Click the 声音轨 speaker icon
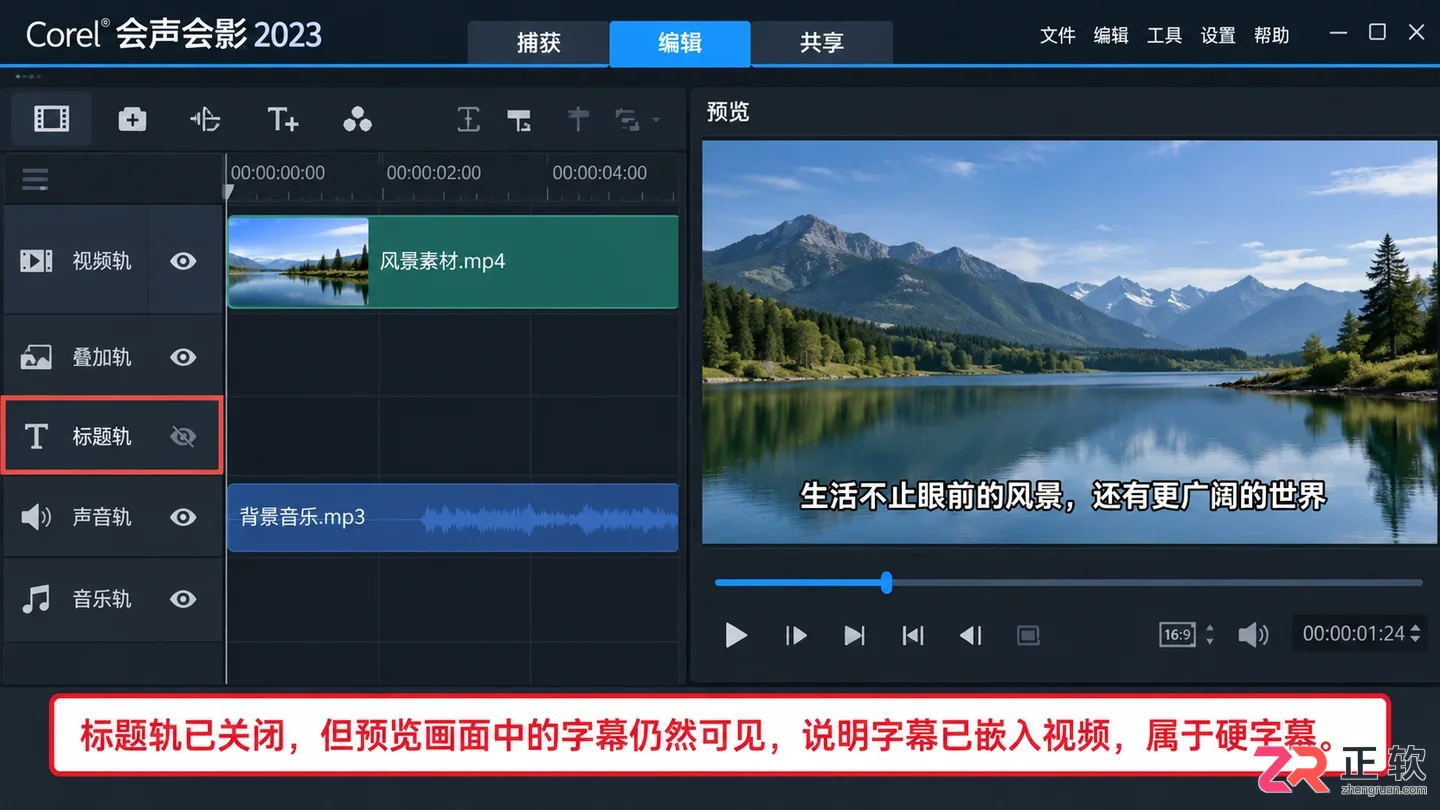 point(36,517)
